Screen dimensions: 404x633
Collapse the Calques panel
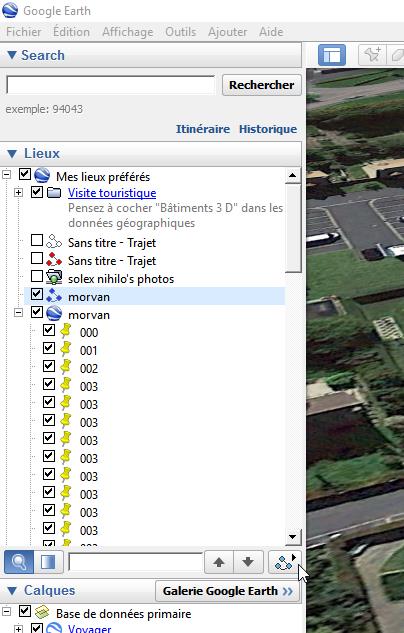click(x=12, y=591)
